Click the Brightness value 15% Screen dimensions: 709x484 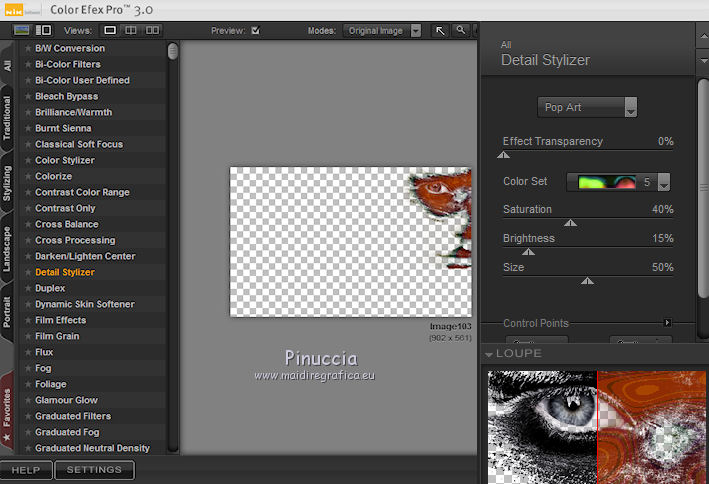[662, 238]
